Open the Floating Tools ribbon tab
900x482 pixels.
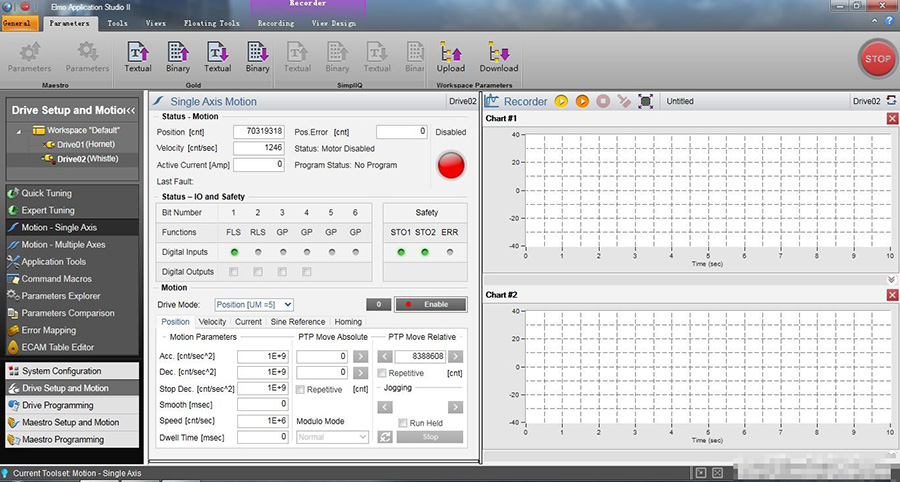(x=212, y=22)
